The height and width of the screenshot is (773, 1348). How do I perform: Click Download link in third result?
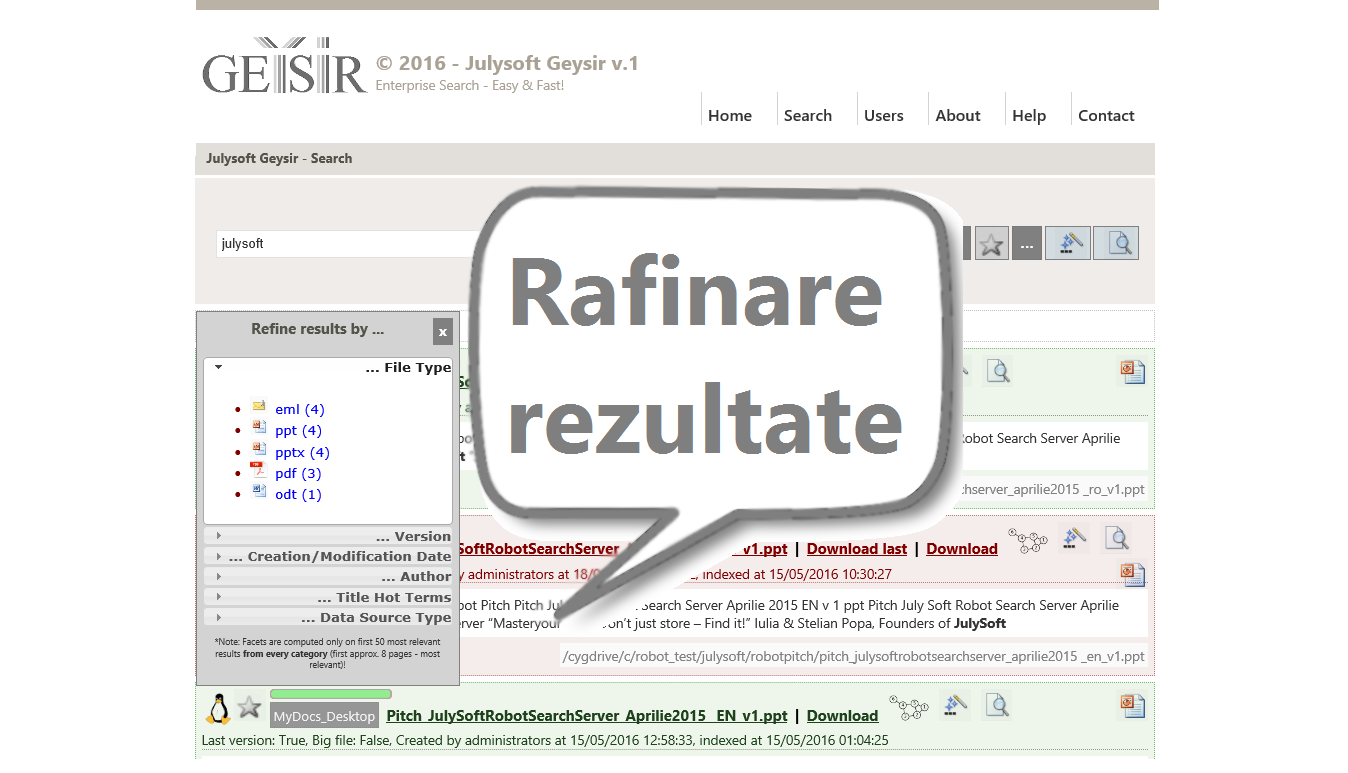[842, 715]
